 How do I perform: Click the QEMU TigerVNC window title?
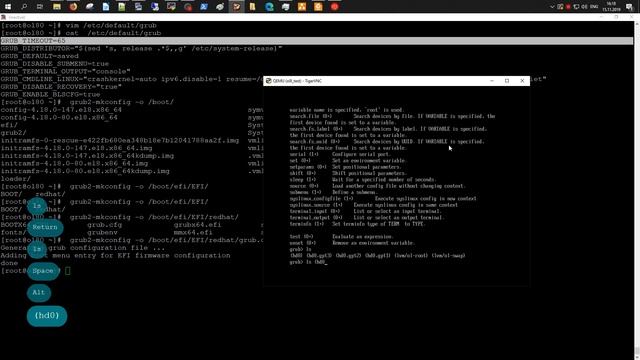click(x=297, y=81)
